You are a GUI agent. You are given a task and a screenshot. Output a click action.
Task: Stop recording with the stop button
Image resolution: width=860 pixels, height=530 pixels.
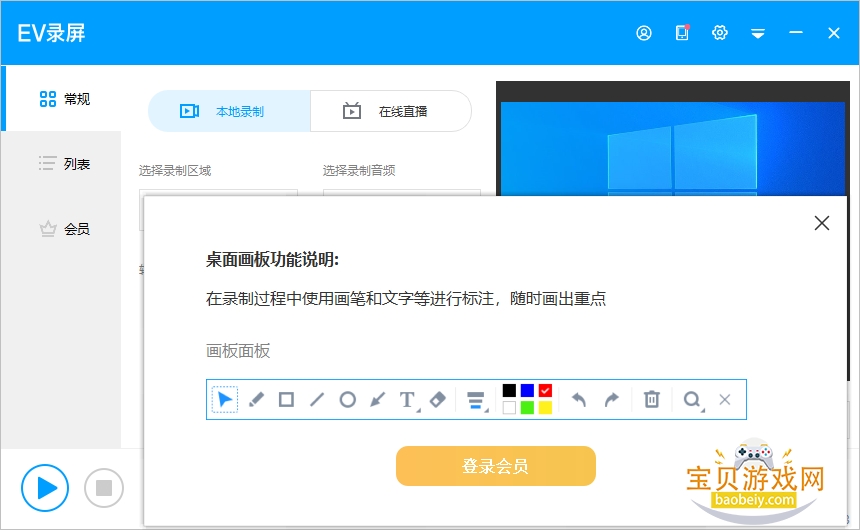click(x=104, y=488)
